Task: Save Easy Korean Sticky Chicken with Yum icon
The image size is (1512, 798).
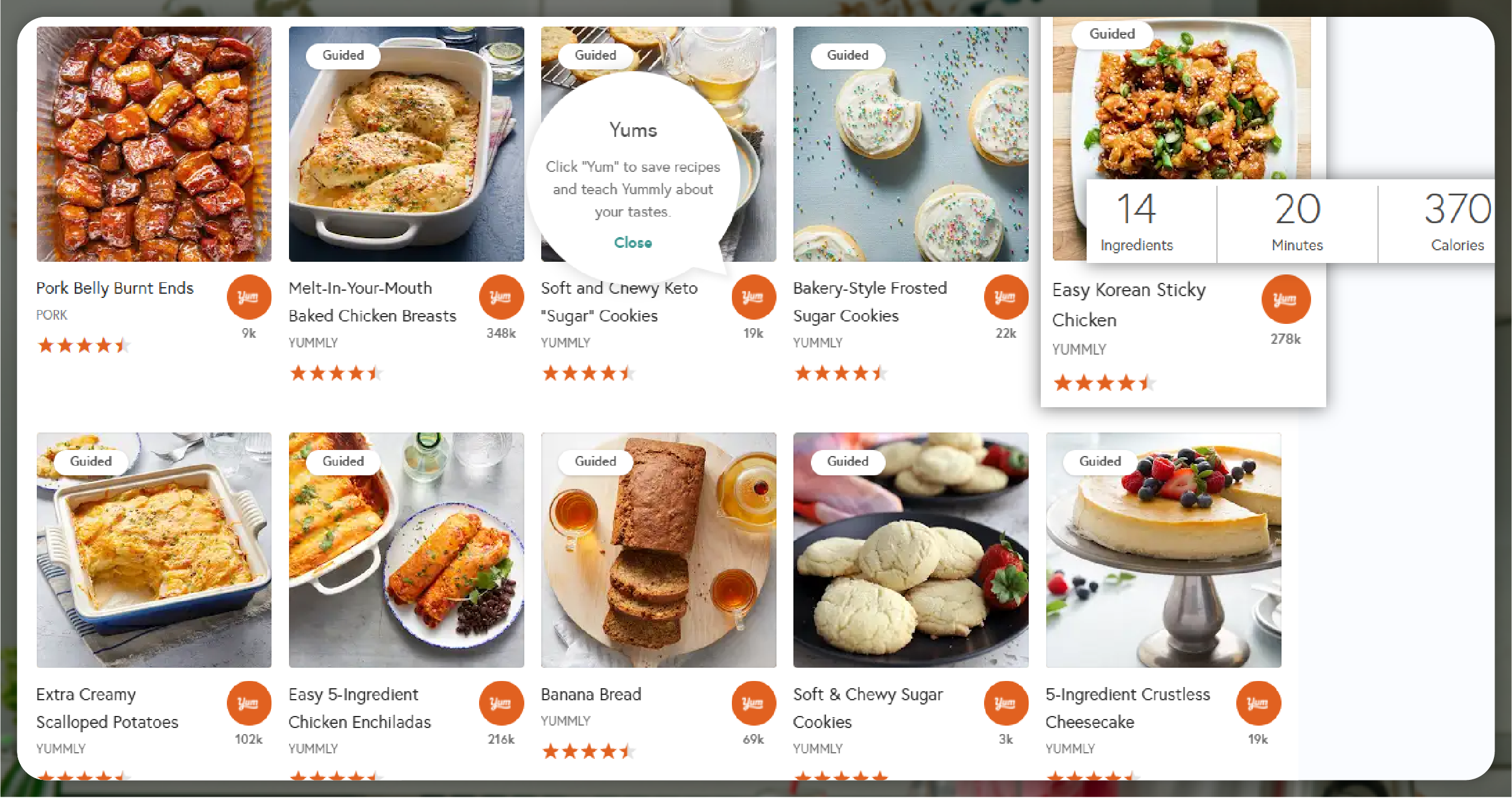Action: point(1285,299)
